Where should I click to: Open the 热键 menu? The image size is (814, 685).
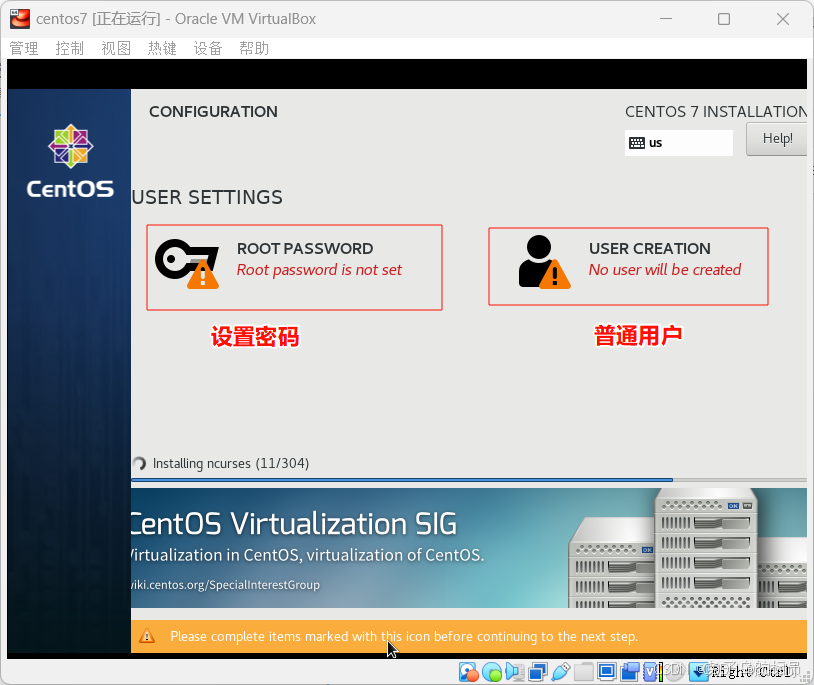click(162, 48)
